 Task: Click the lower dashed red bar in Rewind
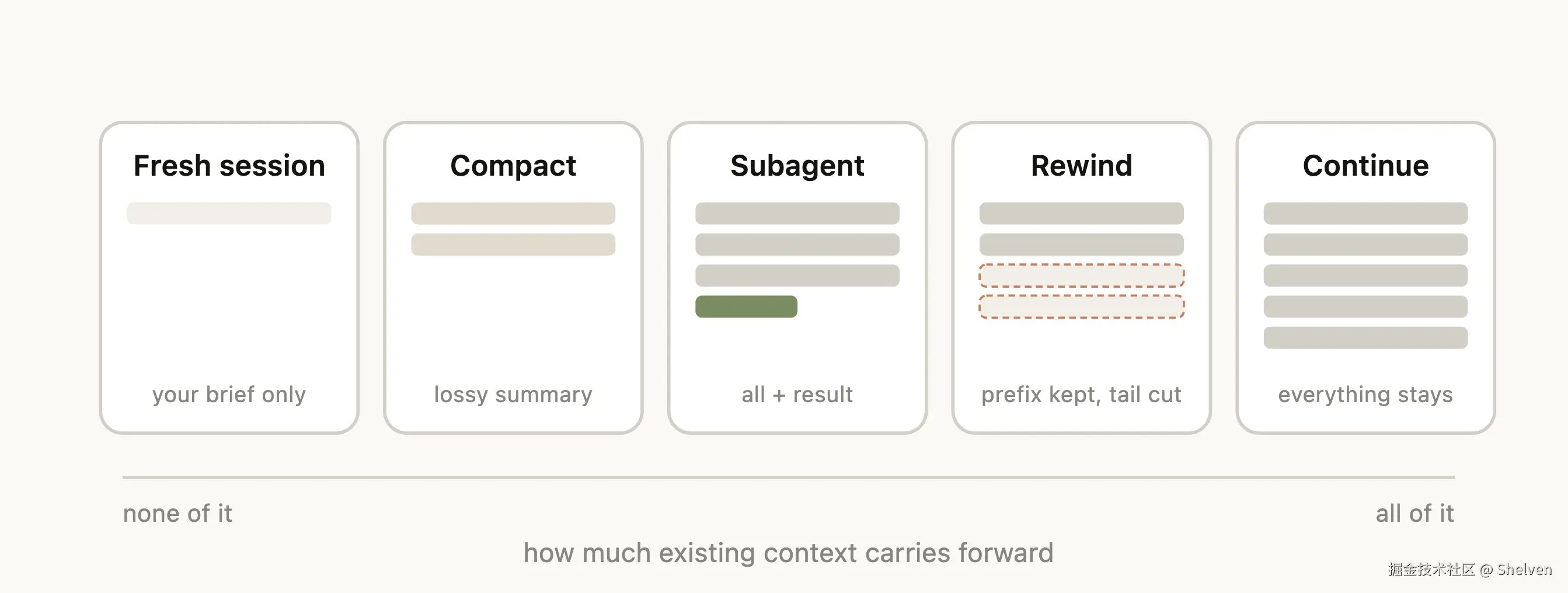[1081, 306]
